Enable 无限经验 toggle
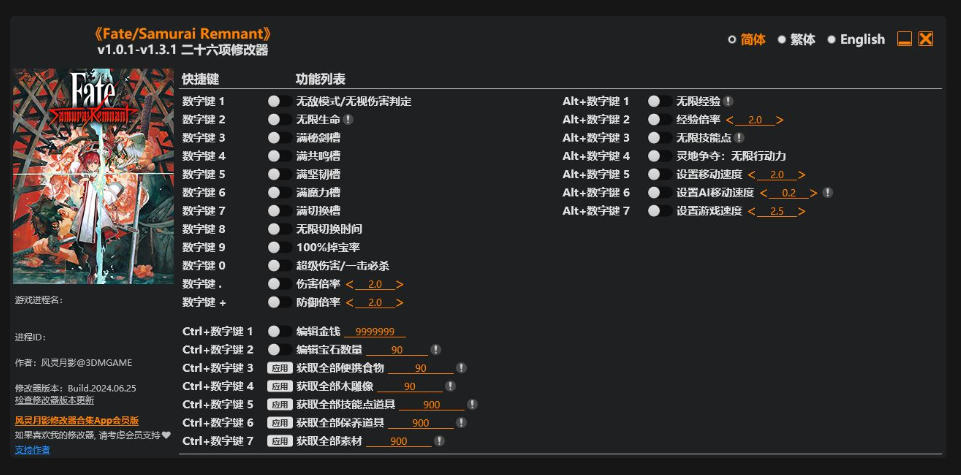This screenshot has width=961, height=475. coord(659,101)
